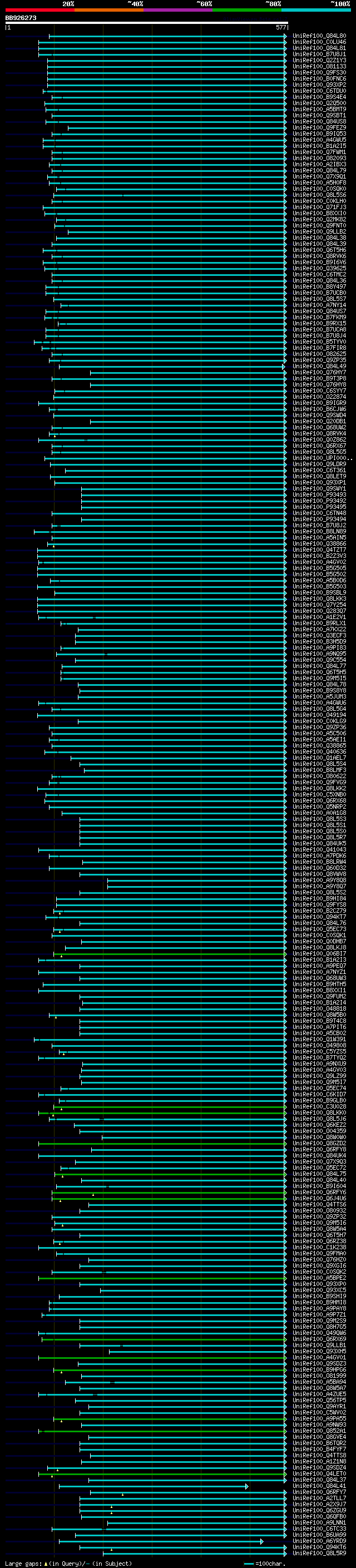Click hit UniRef100_P93494
356x1568 pixels.
[x=319, y=519]
